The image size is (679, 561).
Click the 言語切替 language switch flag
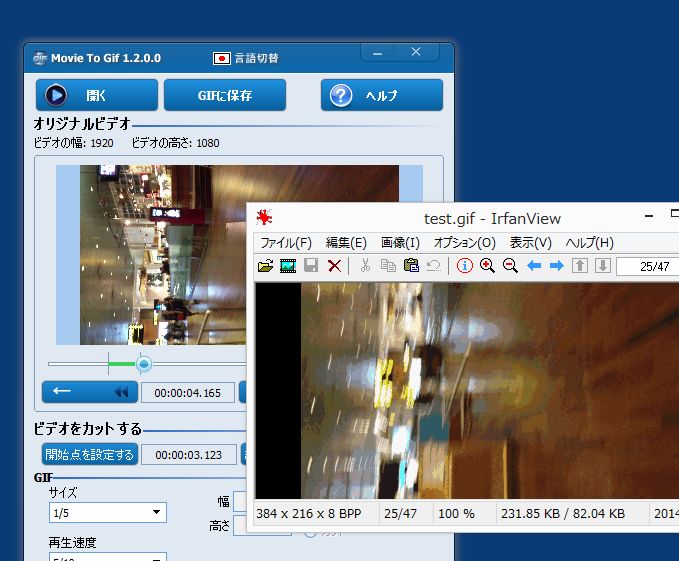tap(221, 58)
